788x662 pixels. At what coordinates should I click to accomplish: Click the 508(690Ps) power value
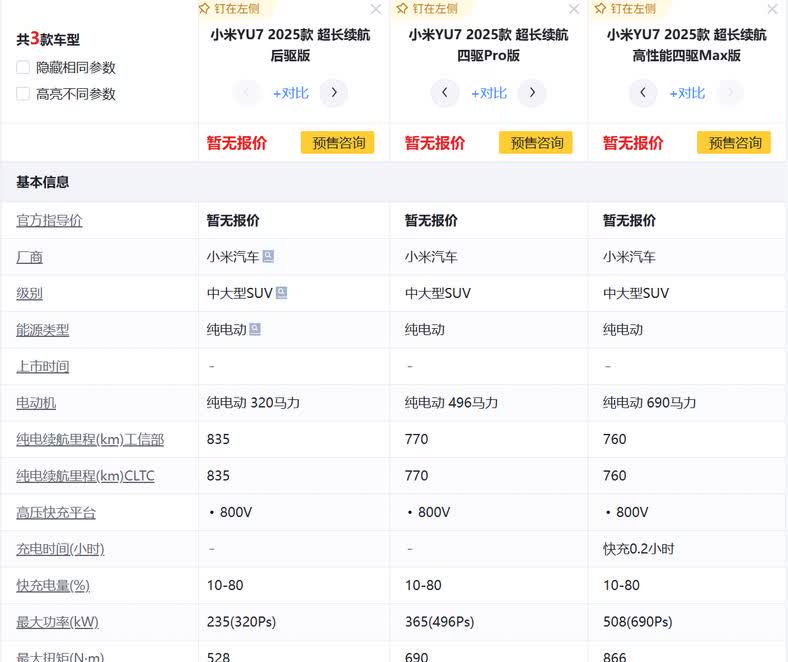(638, 622)
